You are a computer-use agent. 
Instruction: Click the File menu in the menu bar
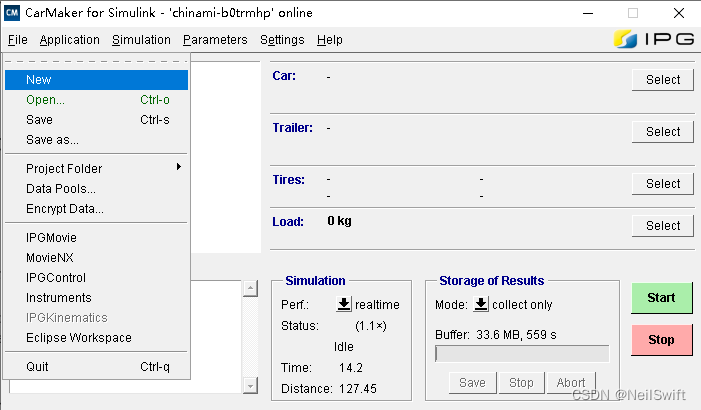(x=18, y=40)
